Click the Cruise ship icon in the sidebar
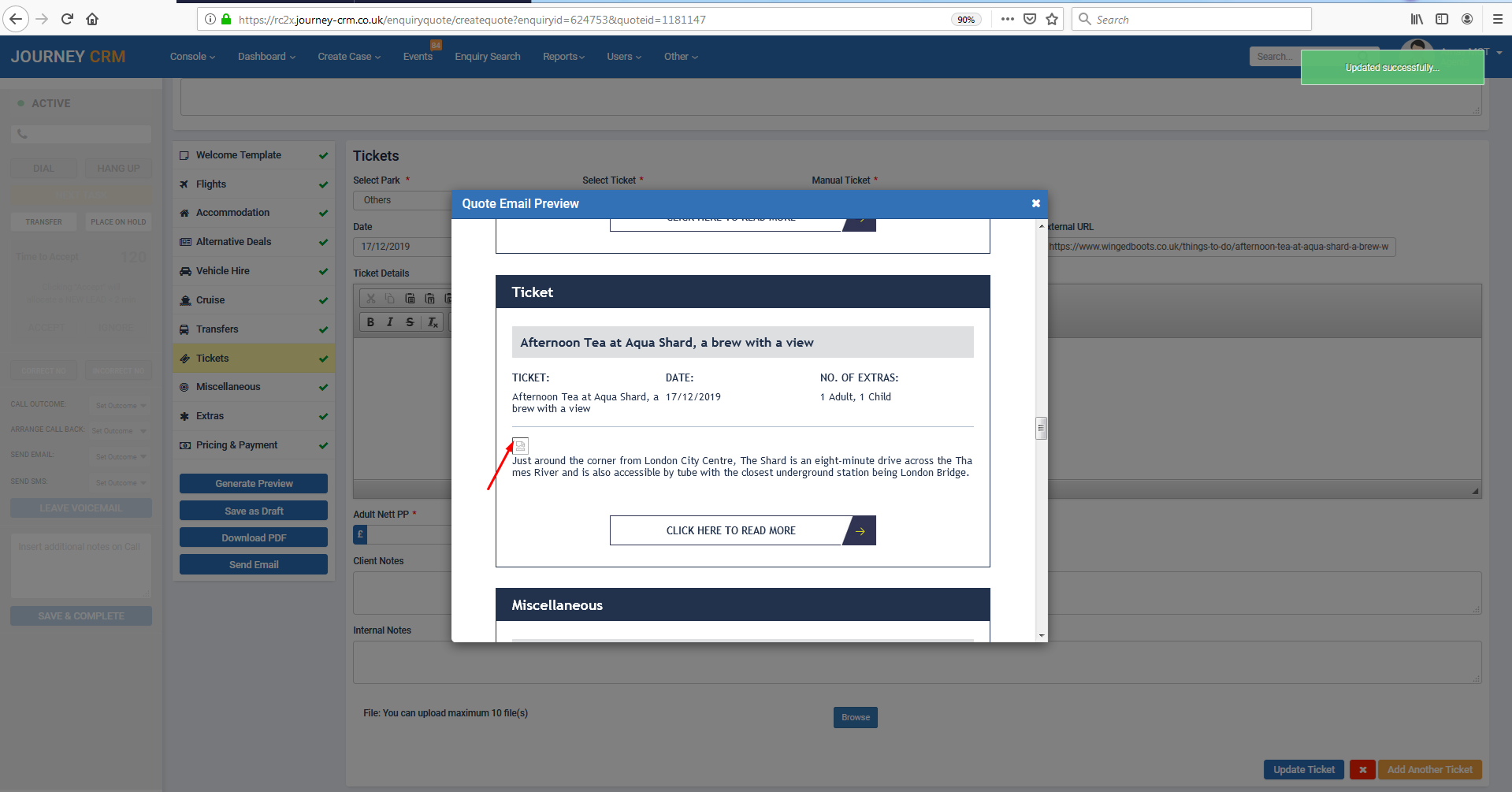Image resolution: width=1512 pixels, height=792 pixels. point(185,300)
